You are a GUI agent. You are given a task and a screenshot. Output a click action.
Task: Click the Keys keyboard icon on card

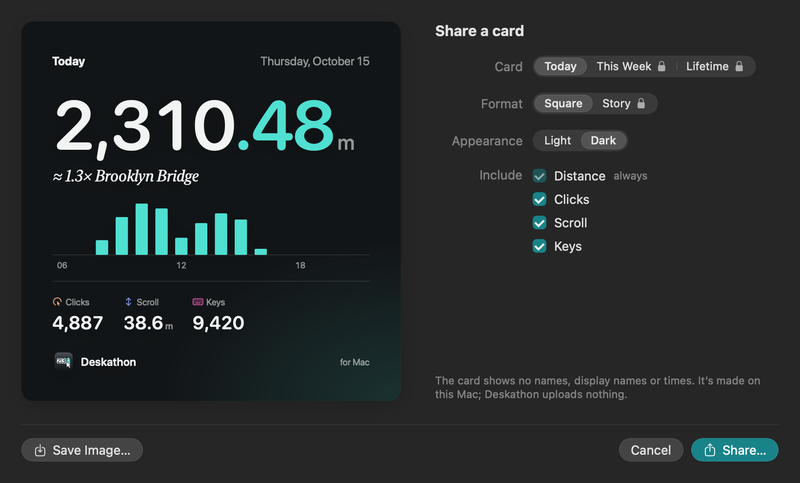[x=197, y=302]
